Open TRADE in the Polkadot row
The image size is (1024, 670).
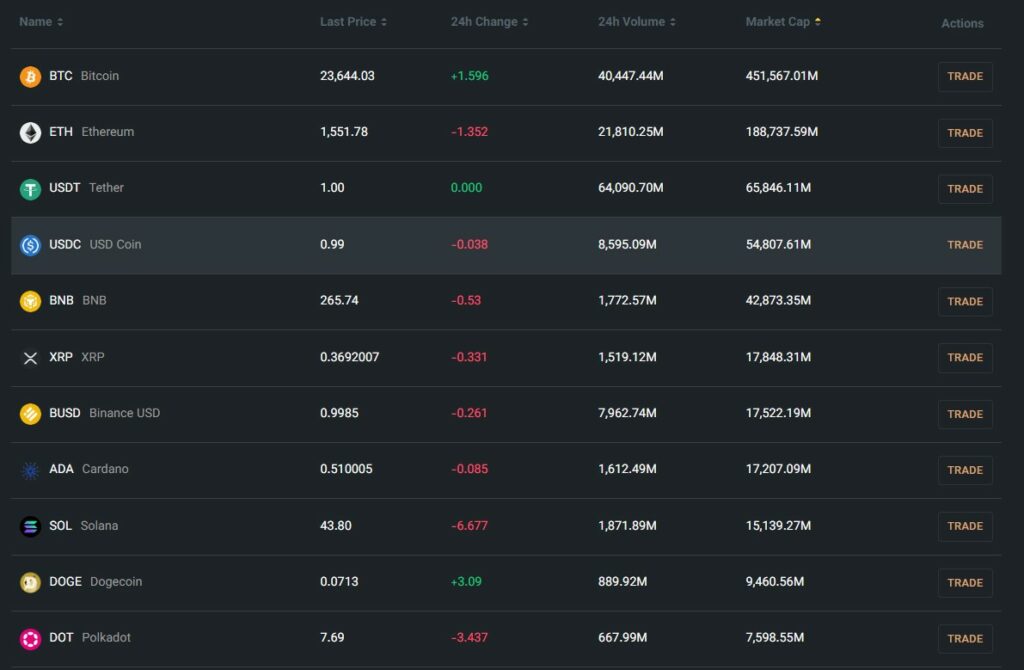click(x=965, y=639)
